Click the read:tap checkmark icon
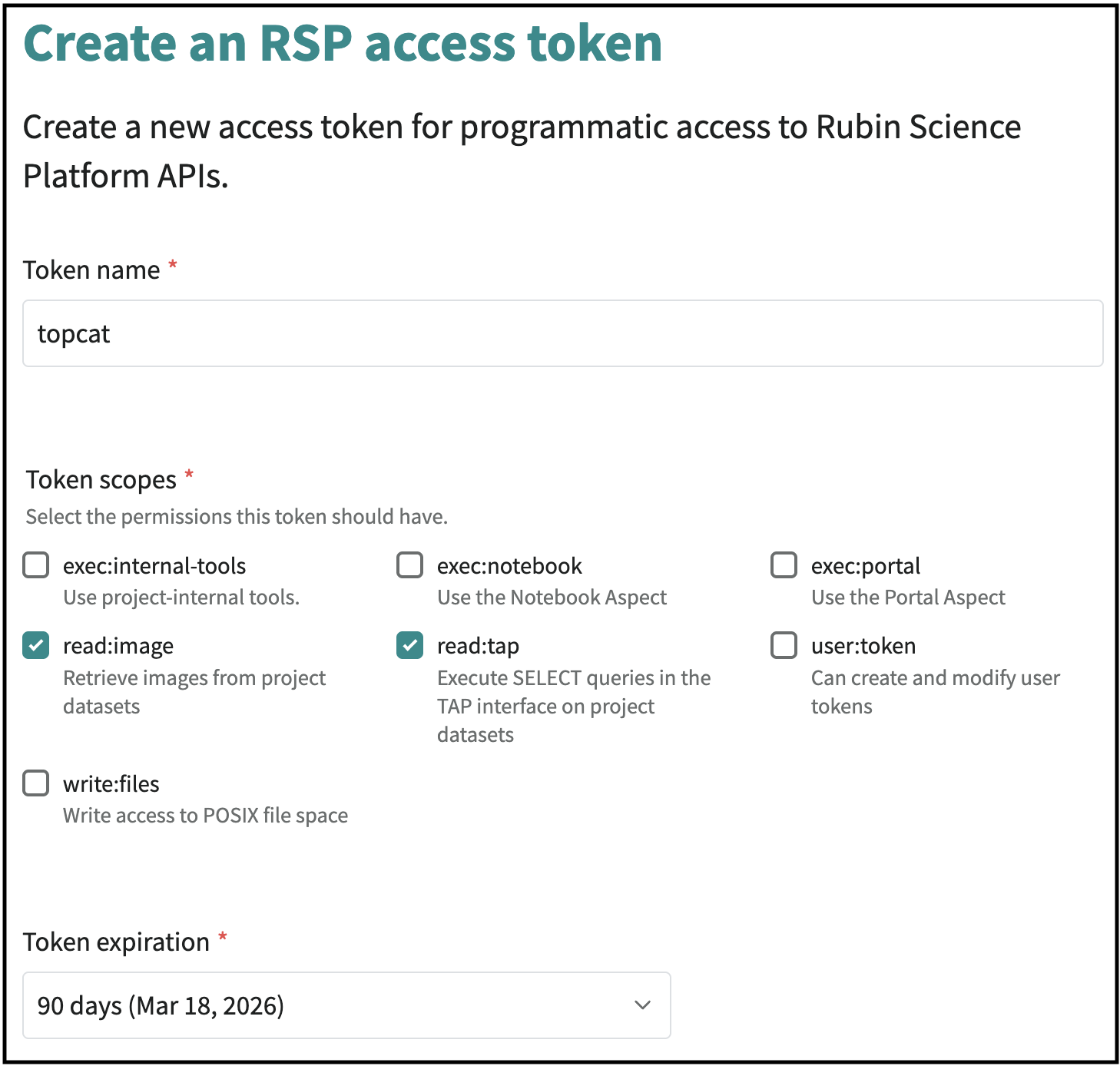 coord(409,645)
